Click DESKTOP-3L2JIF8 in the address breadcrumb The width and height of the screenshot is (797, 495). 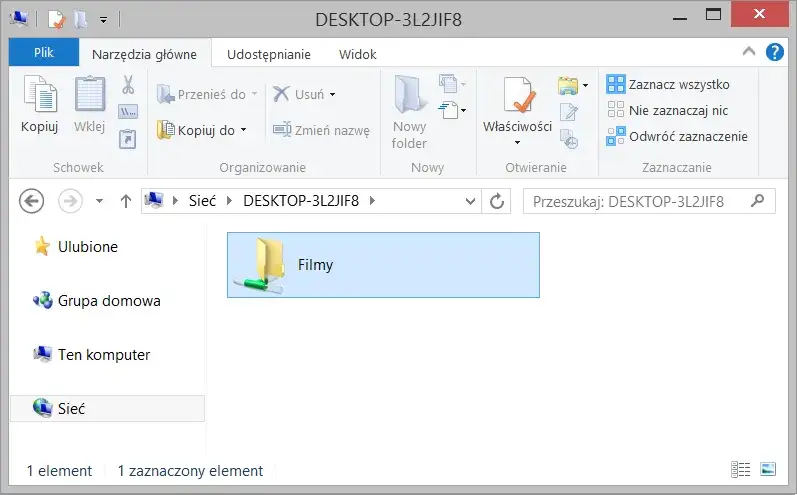tap(301, 201)
